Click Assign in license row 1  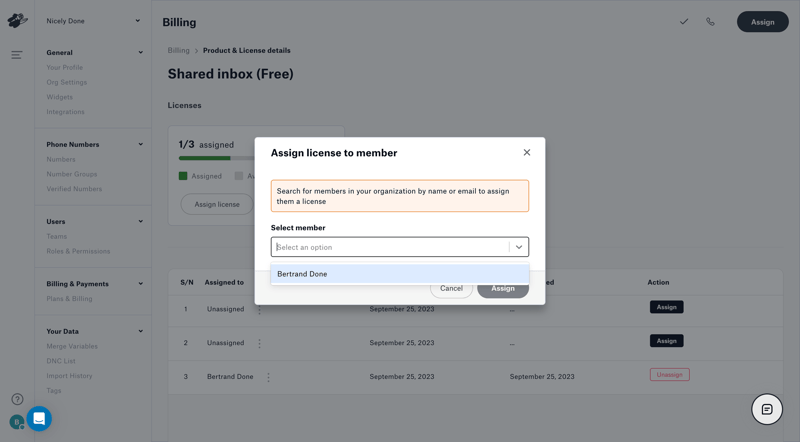(x=666, y=307)
